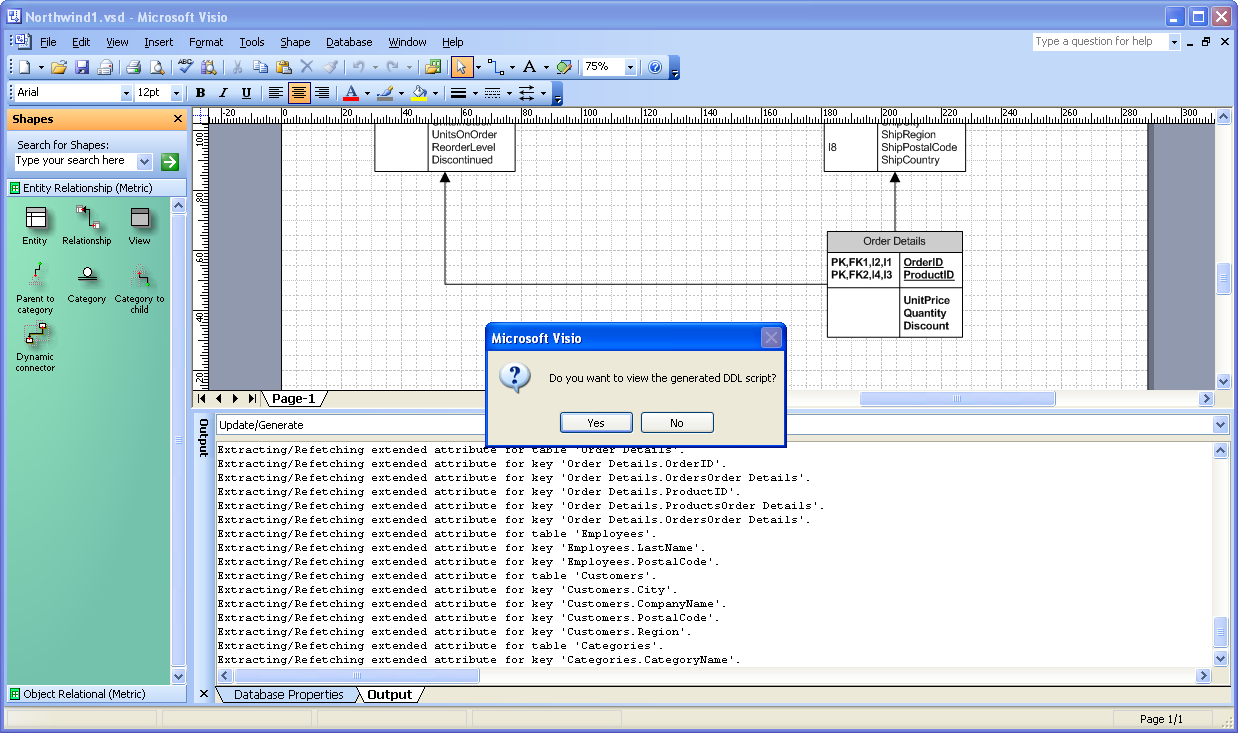This screenshot has height=733, width=1238.
Task: Click Yes to view the DDL script
Action: tap(596, 422)
